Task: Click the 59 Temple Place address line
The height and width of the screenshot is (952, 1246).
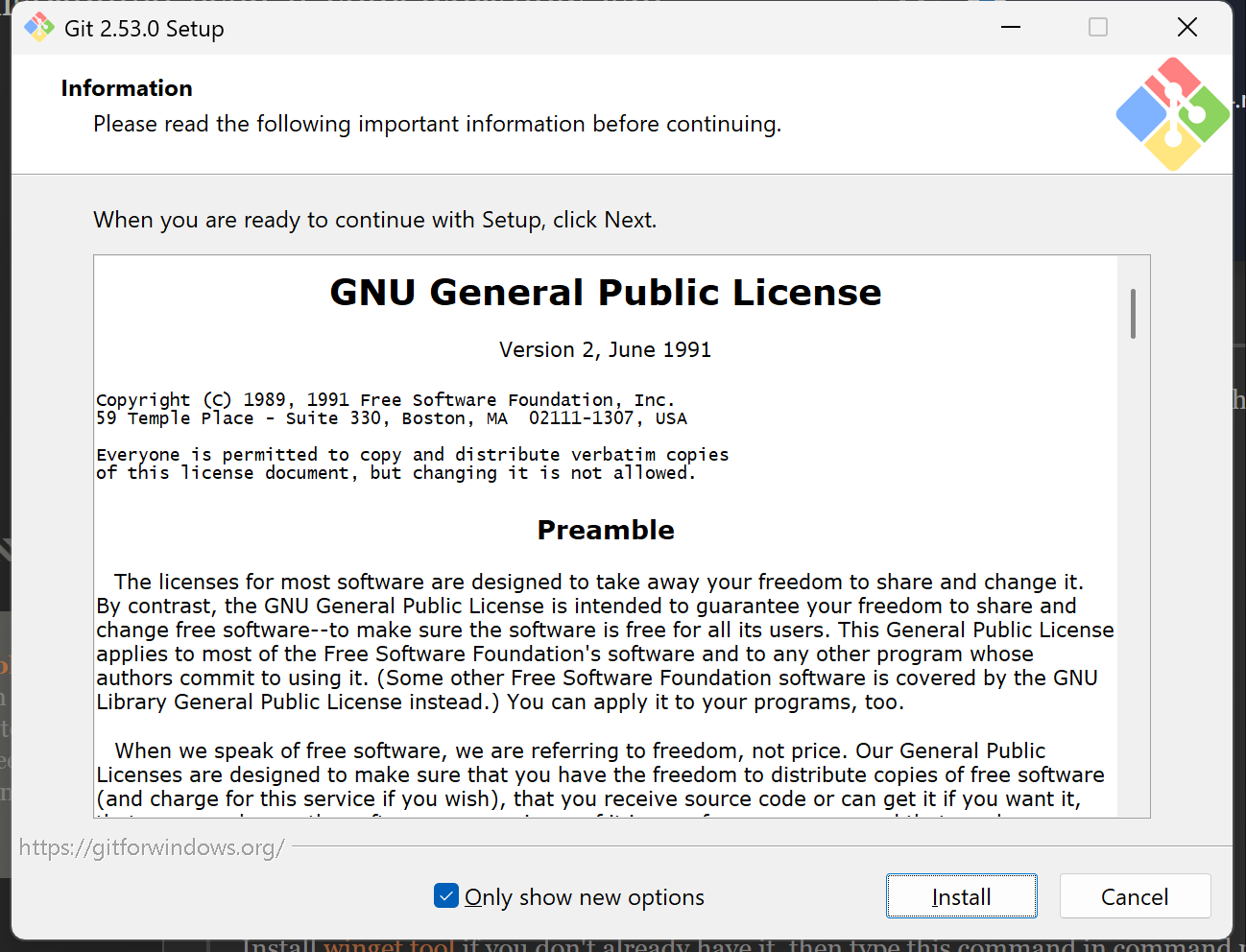Action: pyautogui.click(x=392, y=418)
